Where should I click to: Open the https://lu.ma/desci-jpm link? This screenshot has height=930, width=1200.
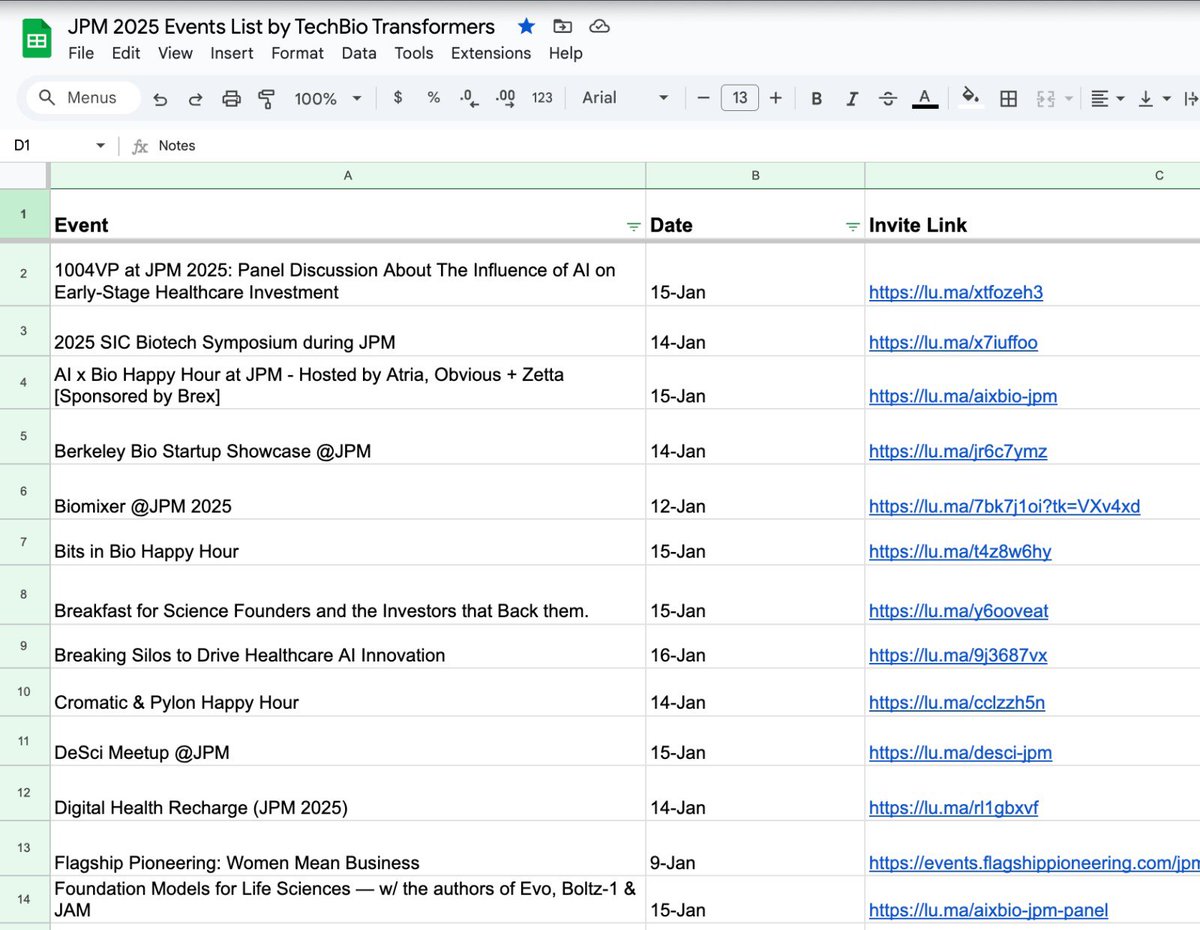tap(960, 752)
